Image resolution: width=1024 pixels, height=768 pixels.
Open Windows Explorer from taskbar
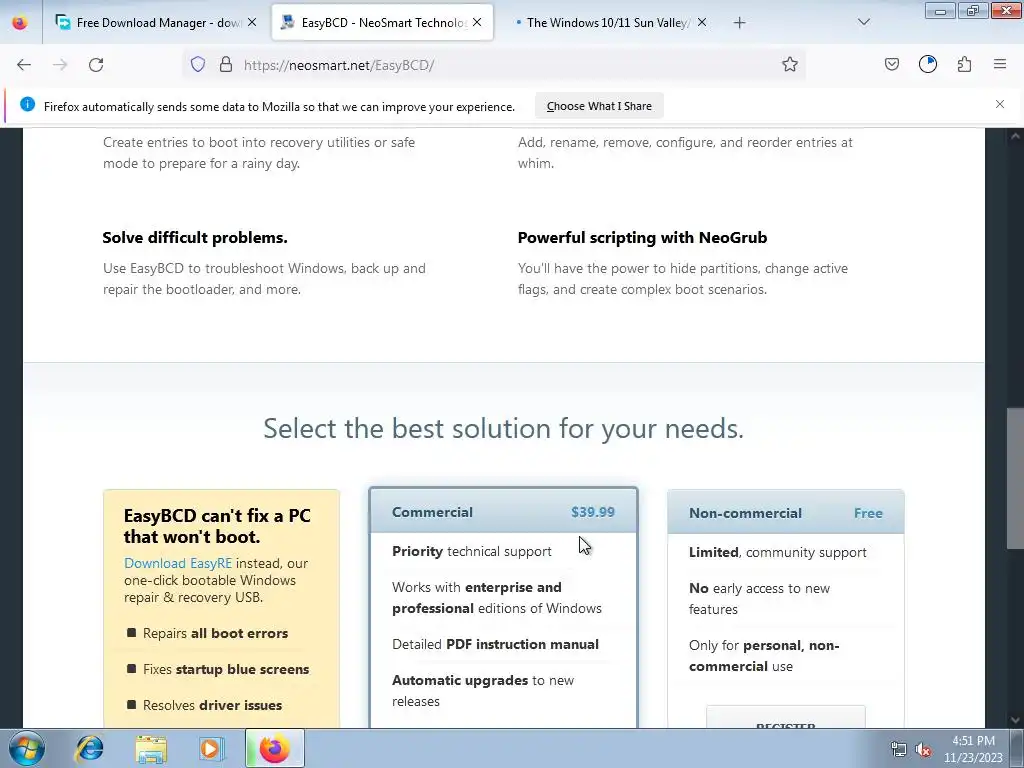(151, 748)
